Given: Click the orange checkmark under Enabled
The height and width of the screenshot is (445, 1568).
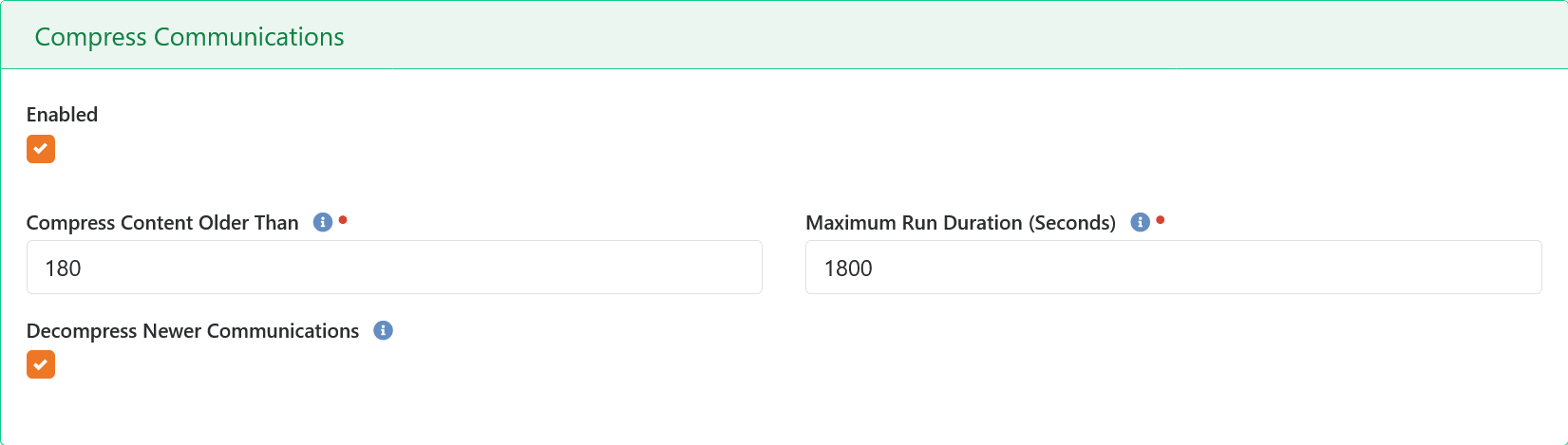Looking at the screenshot, I should click(x=41, y=149).
